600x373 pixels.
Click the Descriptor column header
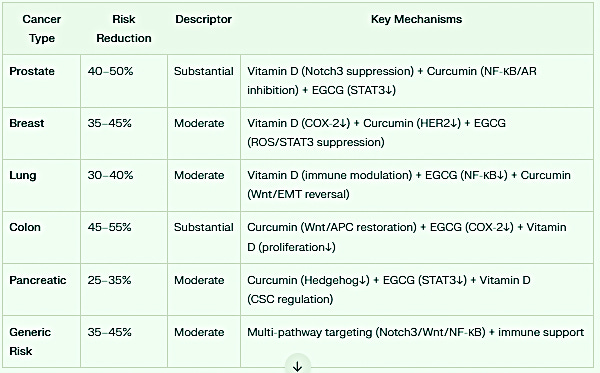204,19
